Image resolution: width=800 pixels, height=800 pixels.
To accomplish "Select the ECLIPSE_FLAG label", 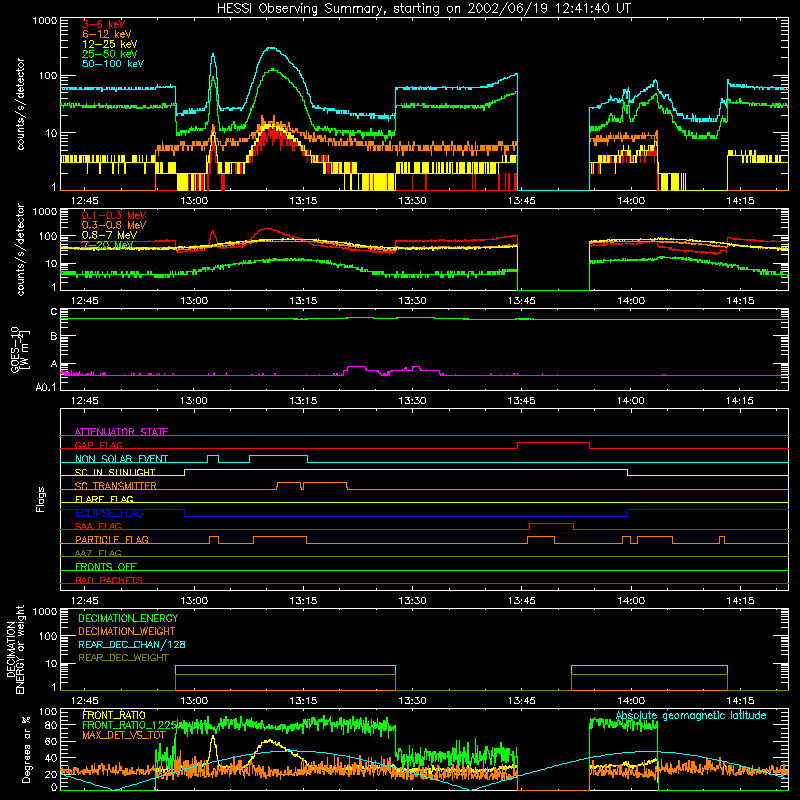I will 109,513.
